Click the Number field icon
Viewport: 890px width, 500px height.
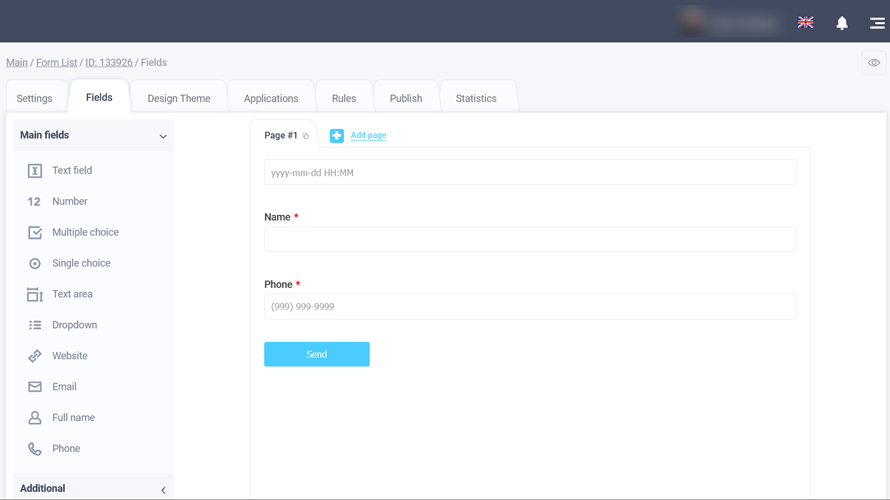(34, 201)
